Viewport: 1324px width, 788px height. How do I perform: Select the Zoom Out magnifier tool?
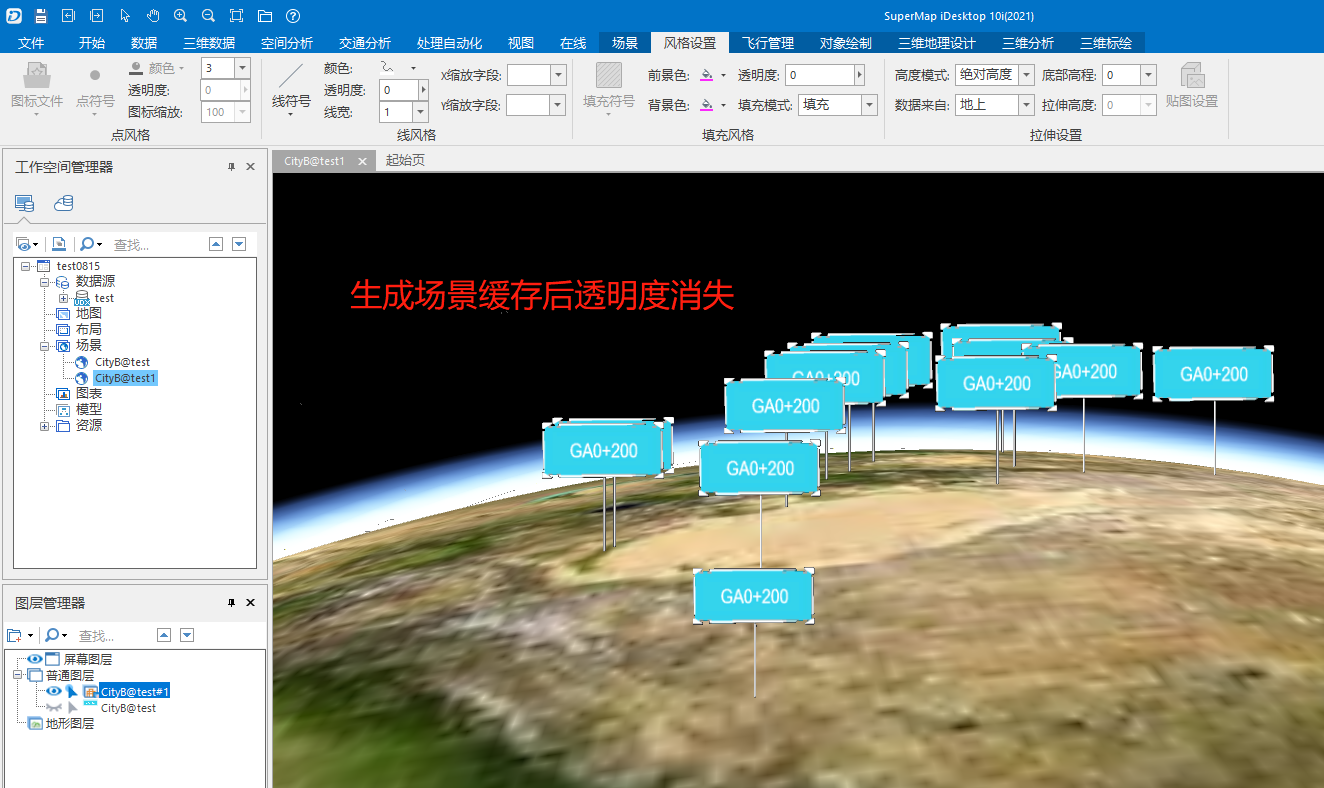coord(208,16)
